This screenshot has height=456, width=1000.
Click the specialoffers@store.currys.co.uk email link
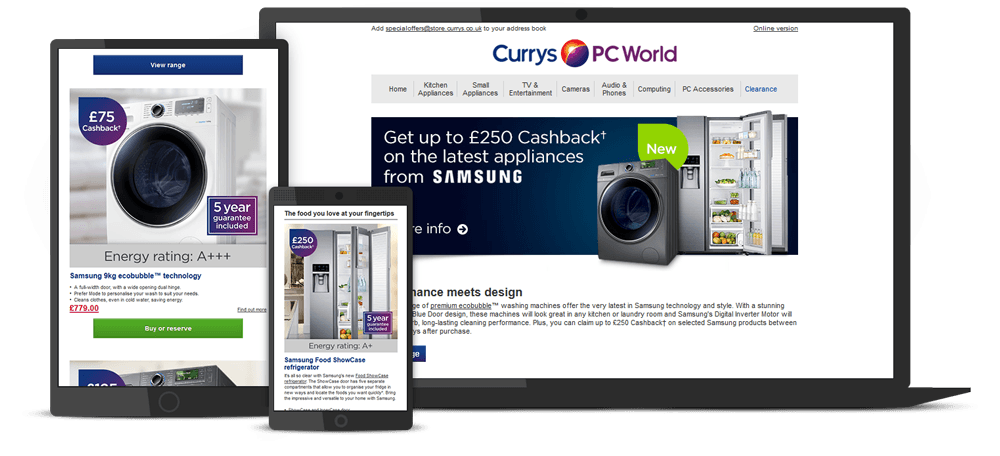(x=434, y=29)
